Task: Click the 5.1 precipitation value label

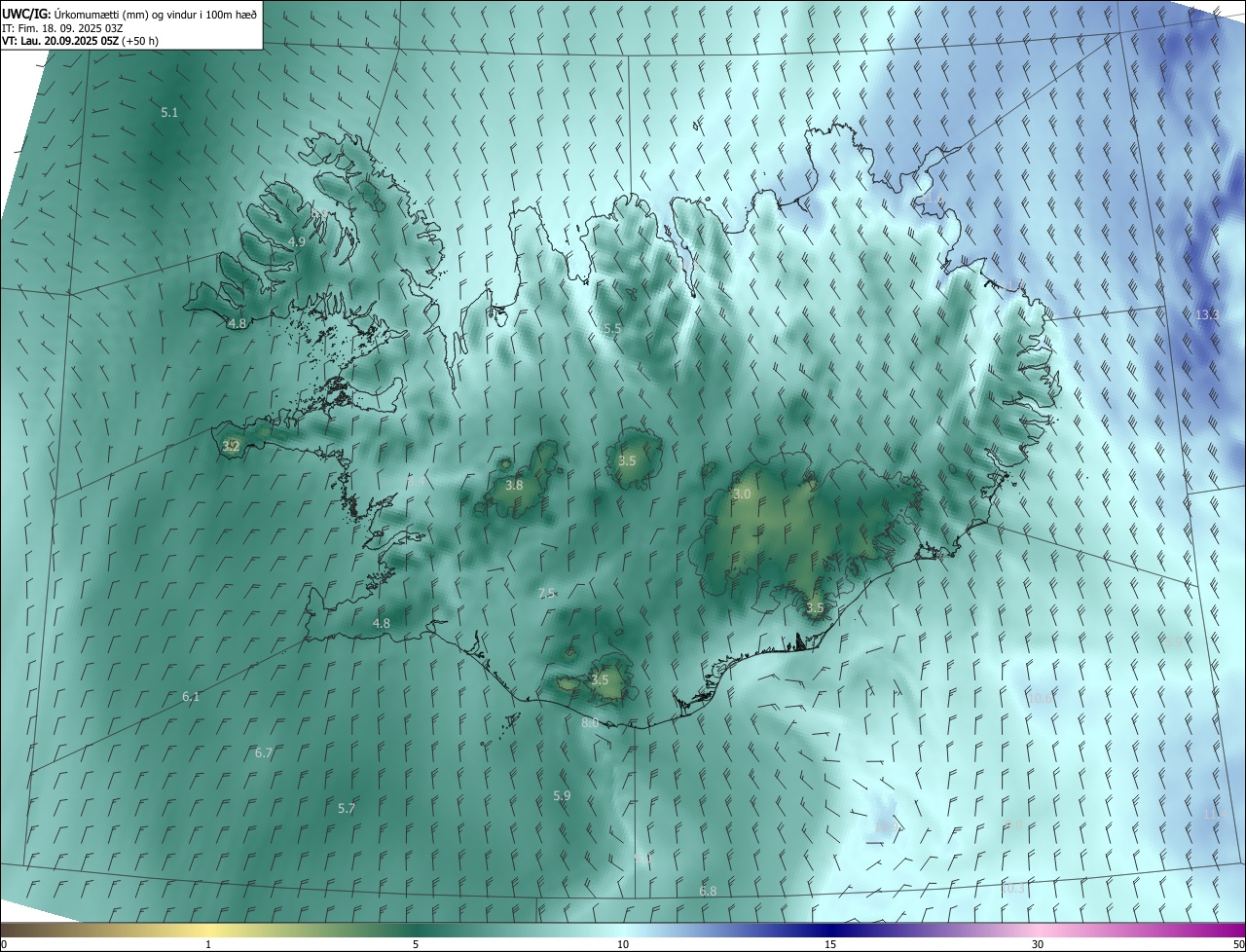Action: pos(169,113)
